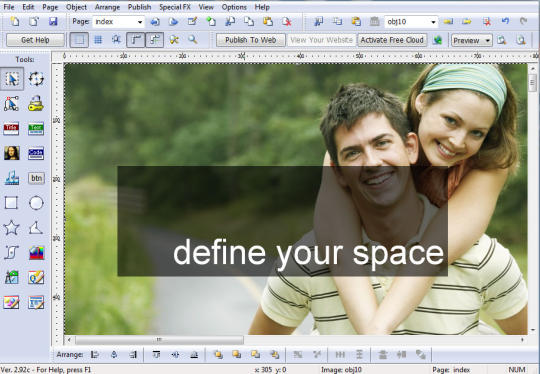Click the first yellow layer-order icon in Arrange bar
The image size is (540, 374).
(x=218, y=354)
